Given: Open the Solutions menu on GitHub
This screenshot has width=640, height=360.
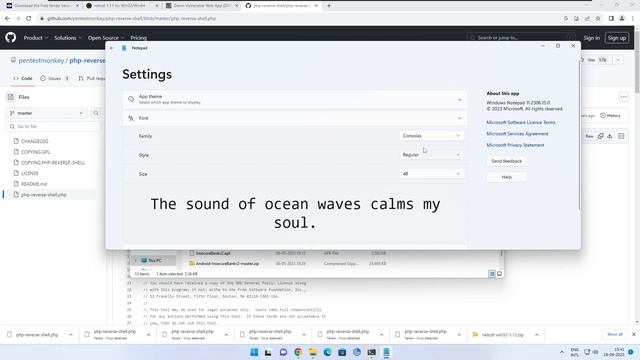Looking at the screenshot, I should point(68,38).
